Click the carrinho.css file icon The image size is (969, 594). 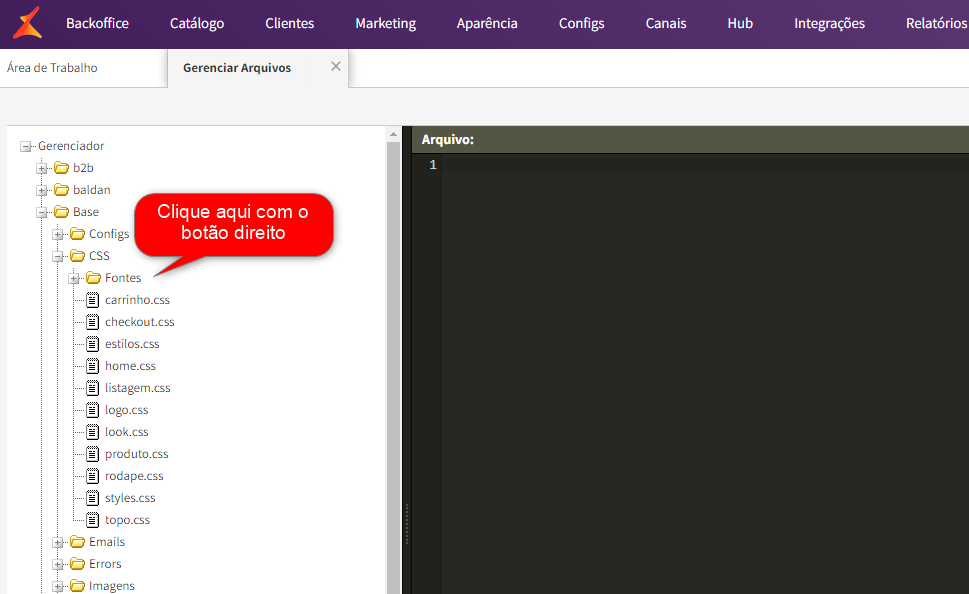[93, 300]
